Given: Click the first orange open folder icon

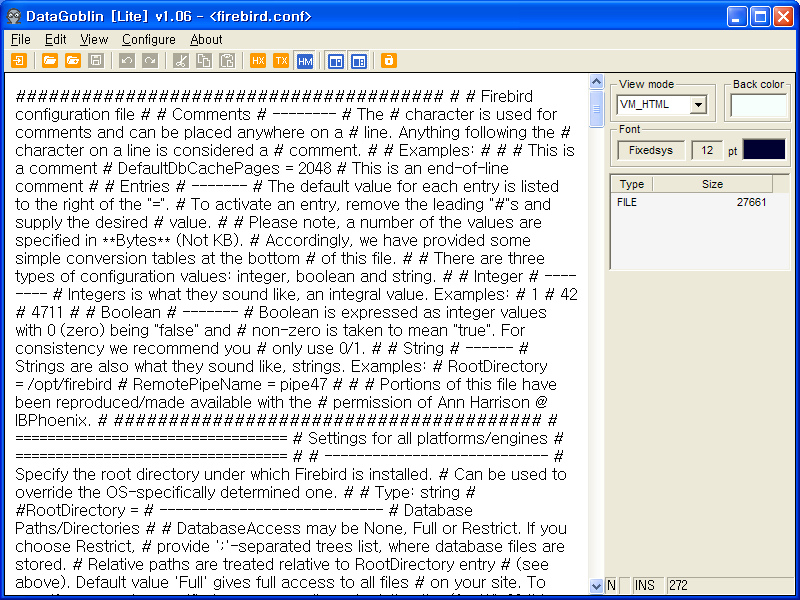Looking at the screenshot, I should tap(50, 61).
